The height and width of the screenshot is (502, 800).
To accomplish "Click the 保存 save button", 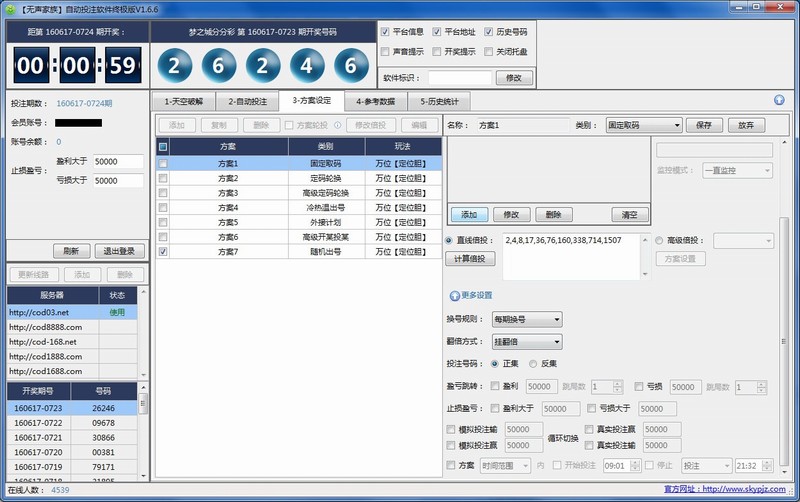I will (703, 125).
